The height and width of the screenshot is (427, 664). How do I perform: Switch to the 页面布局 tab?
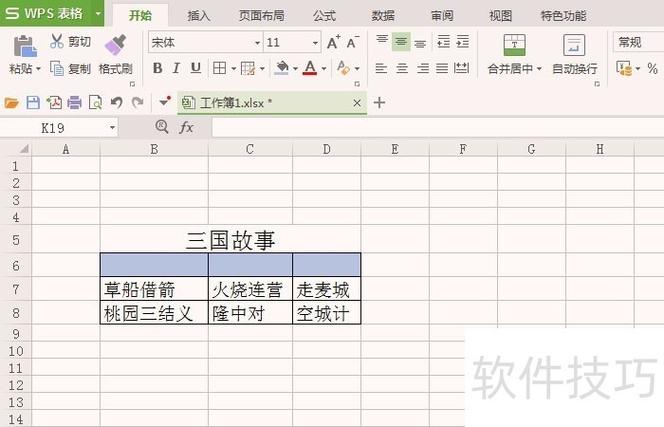[x=261, y=16]
